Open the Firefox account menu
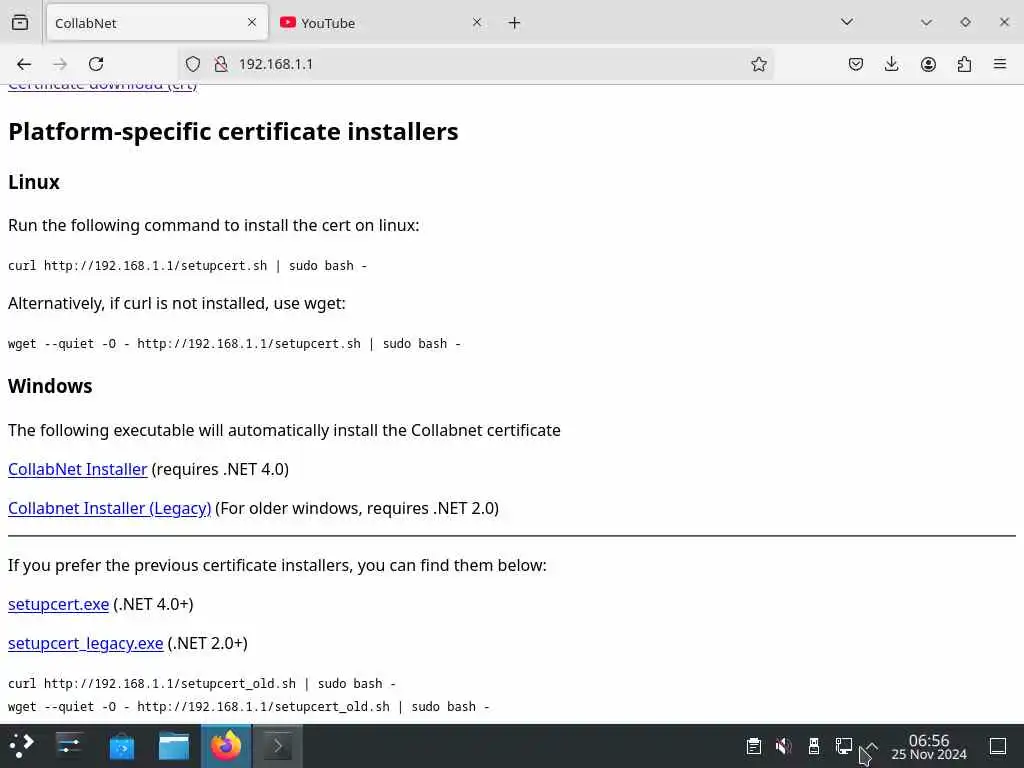The image size is (1024, 768). (928, 64)
